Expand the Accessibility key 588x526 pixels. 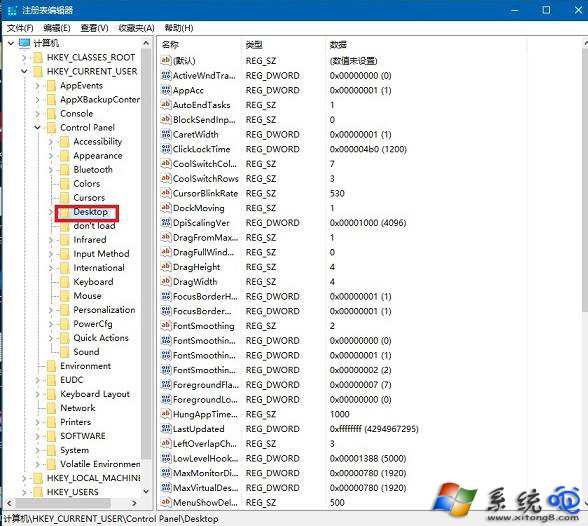tap(51, 142)
